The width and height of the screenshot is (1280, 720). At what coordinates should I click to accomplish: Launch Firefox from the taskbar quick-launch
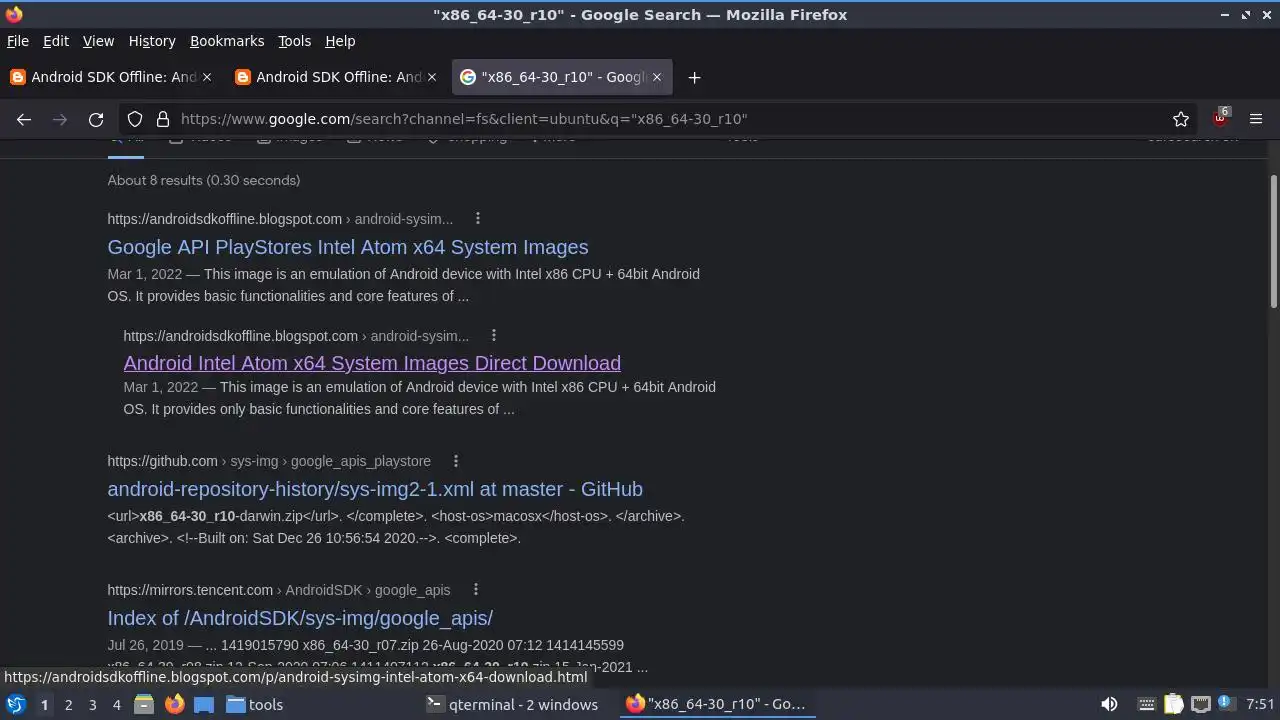(x=174, y=705)
